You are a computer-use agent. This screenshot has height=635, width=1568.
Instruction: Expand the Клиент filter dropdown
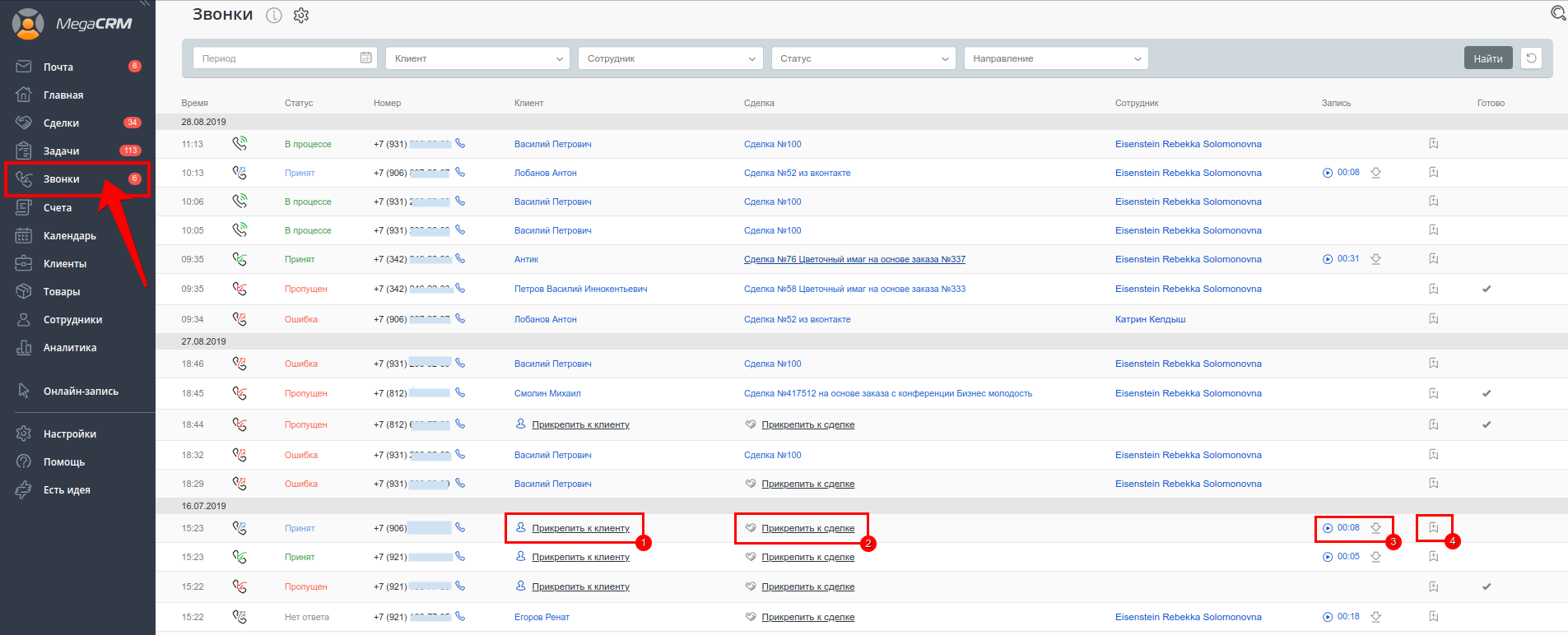(x=477, y=58)
